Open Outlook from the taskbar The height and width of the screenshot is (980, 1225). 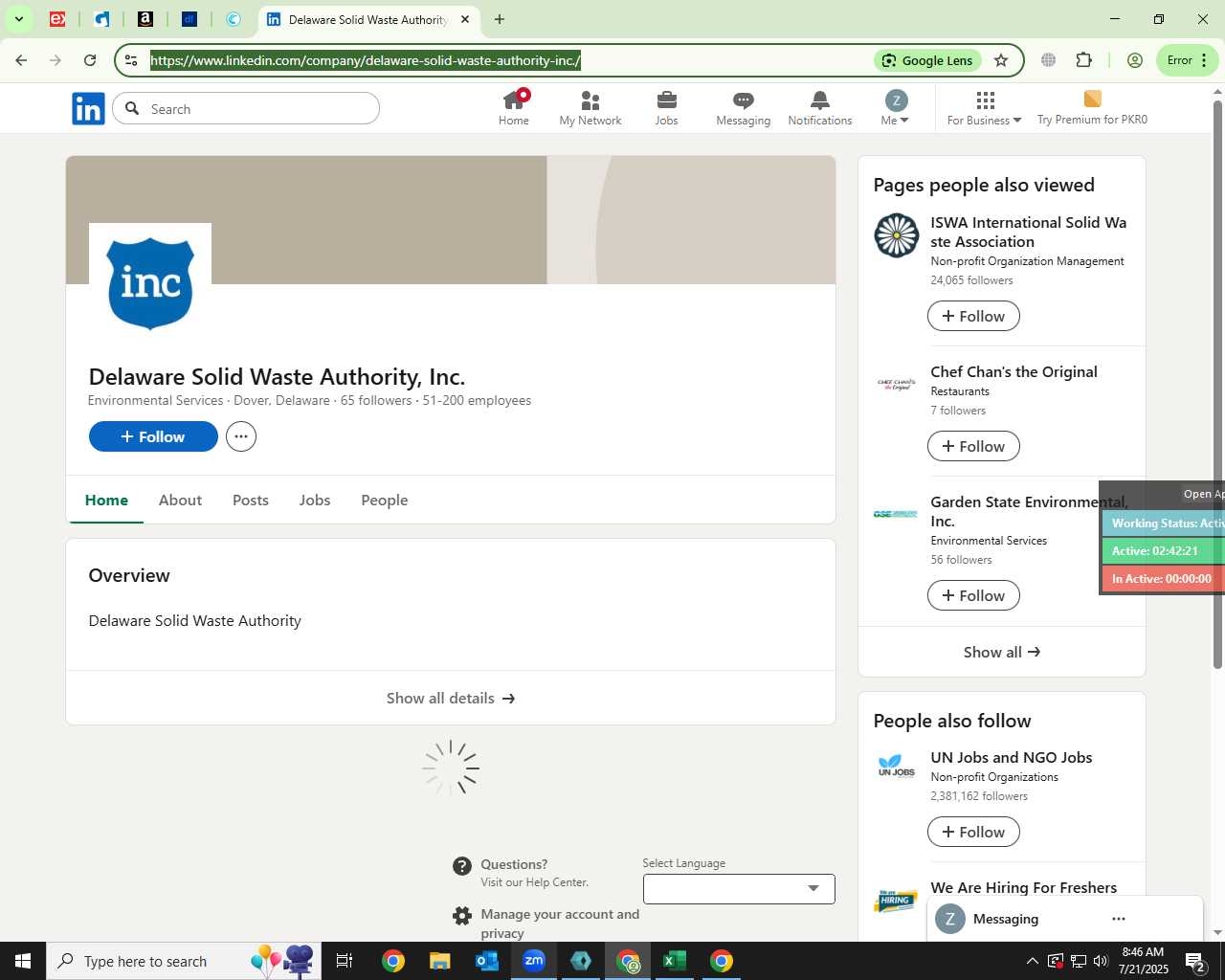[x=487, y=961]
